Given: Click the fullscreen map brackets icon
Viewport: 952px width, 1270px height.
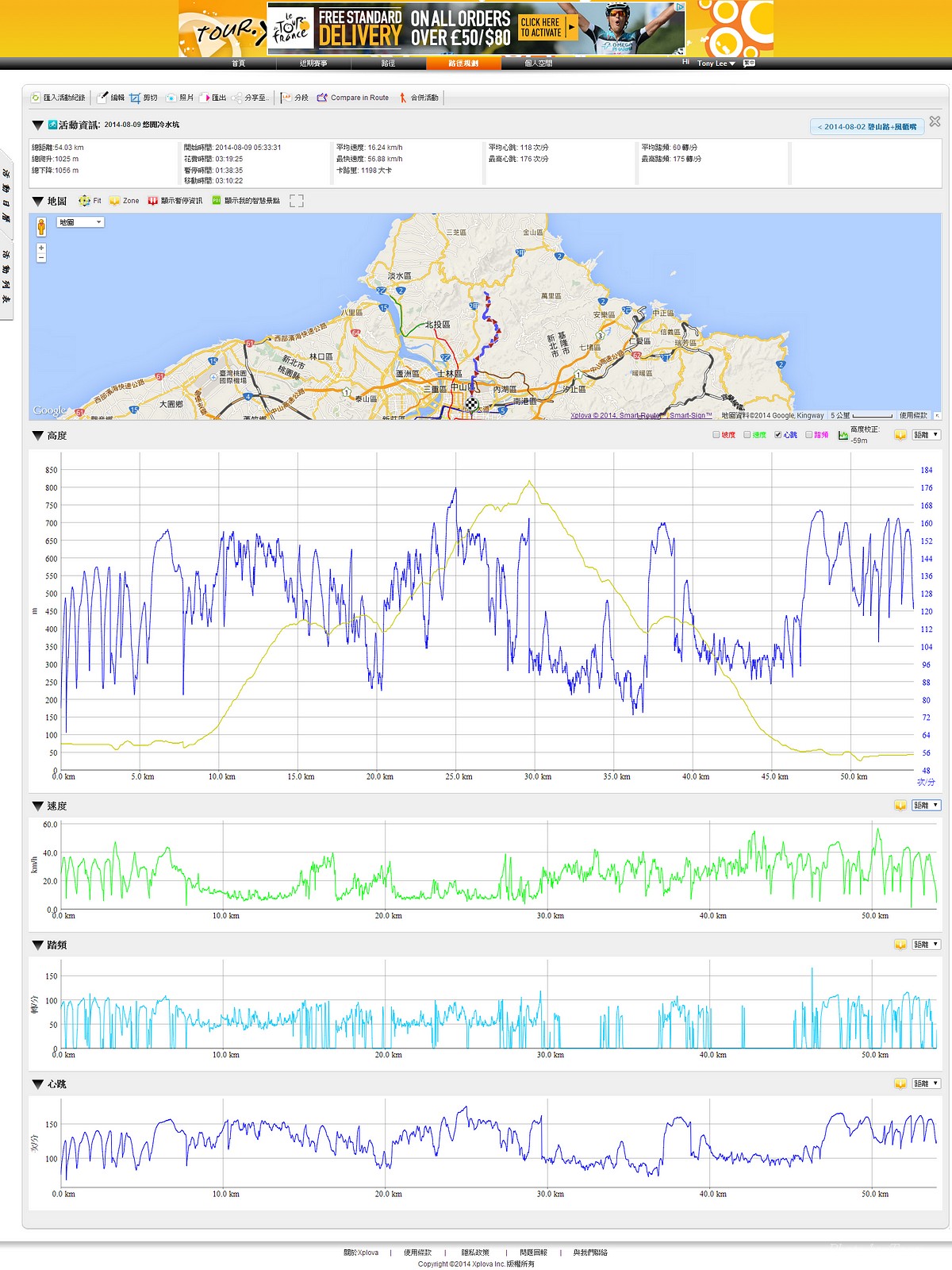Looking at the screenshot, I should point(297,201).
